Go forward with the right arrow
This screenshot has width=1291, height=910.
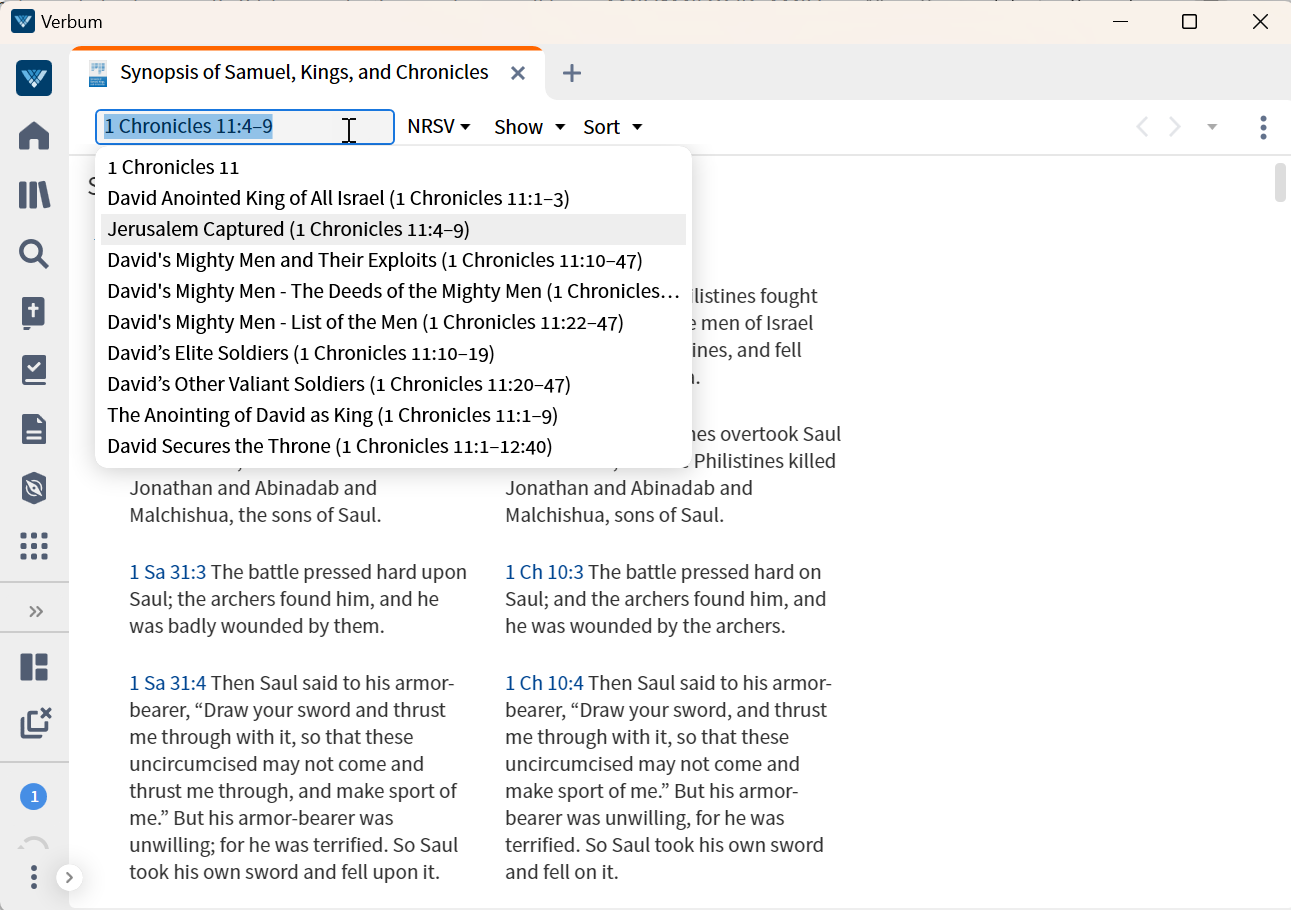(x=1176, y=127)
